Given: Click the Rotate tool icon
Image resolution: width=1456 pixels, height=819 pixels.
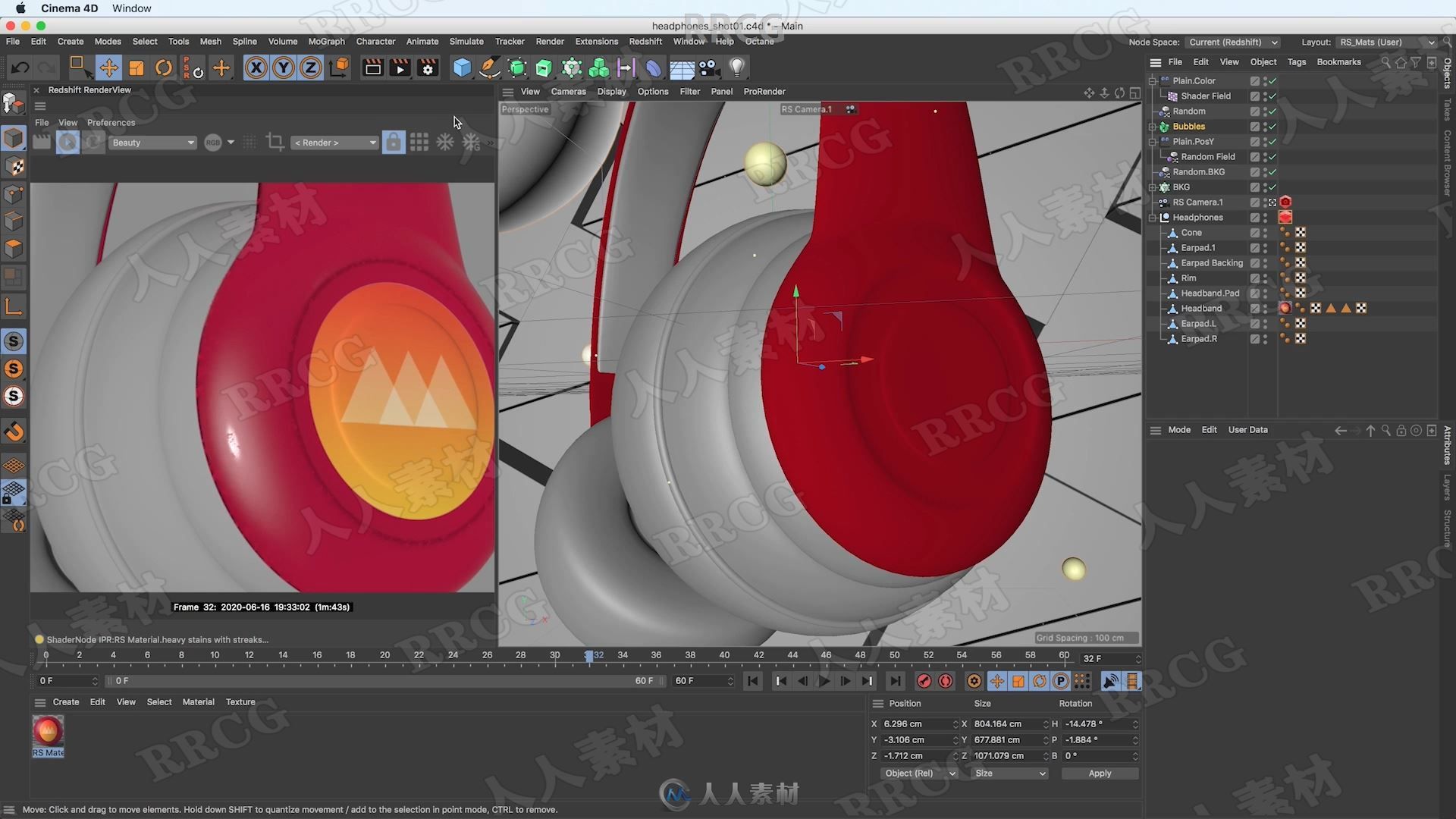Looking at the screenshot, I should (164, 67).
